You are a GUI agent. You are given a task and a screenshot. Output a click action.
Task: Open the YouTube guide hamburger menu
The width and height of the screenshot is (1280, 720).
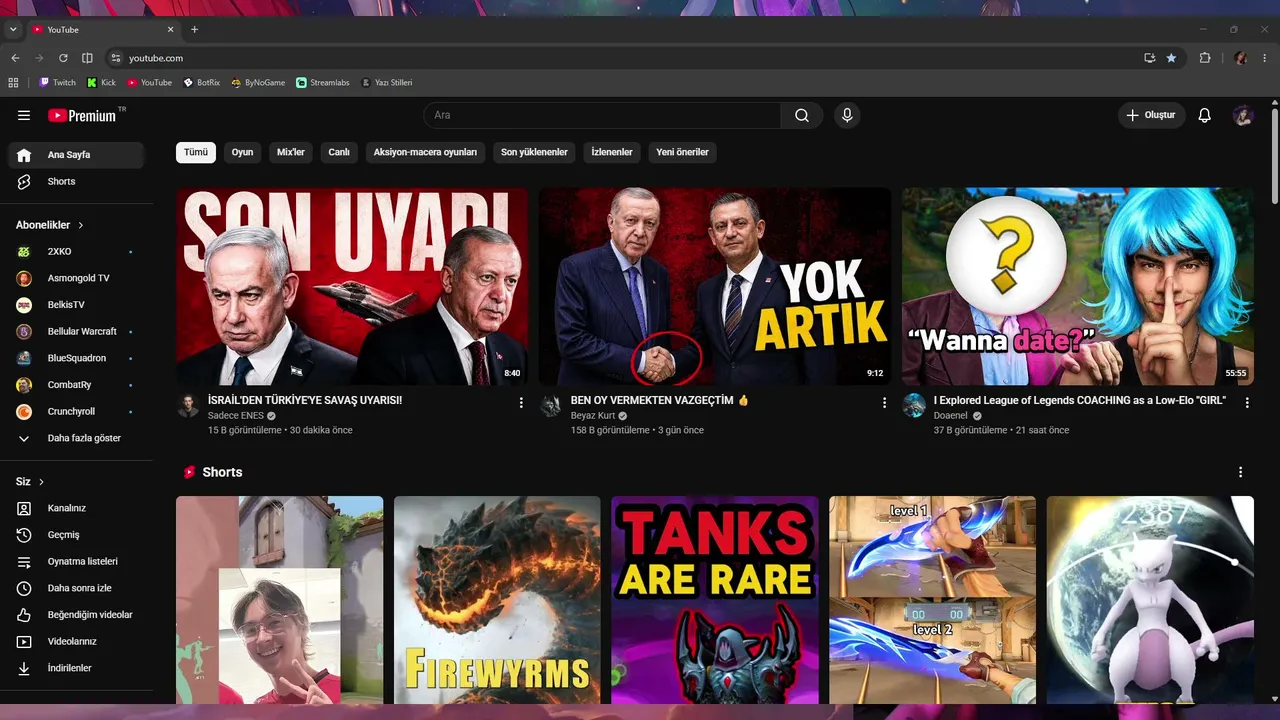tap(24, 115)
